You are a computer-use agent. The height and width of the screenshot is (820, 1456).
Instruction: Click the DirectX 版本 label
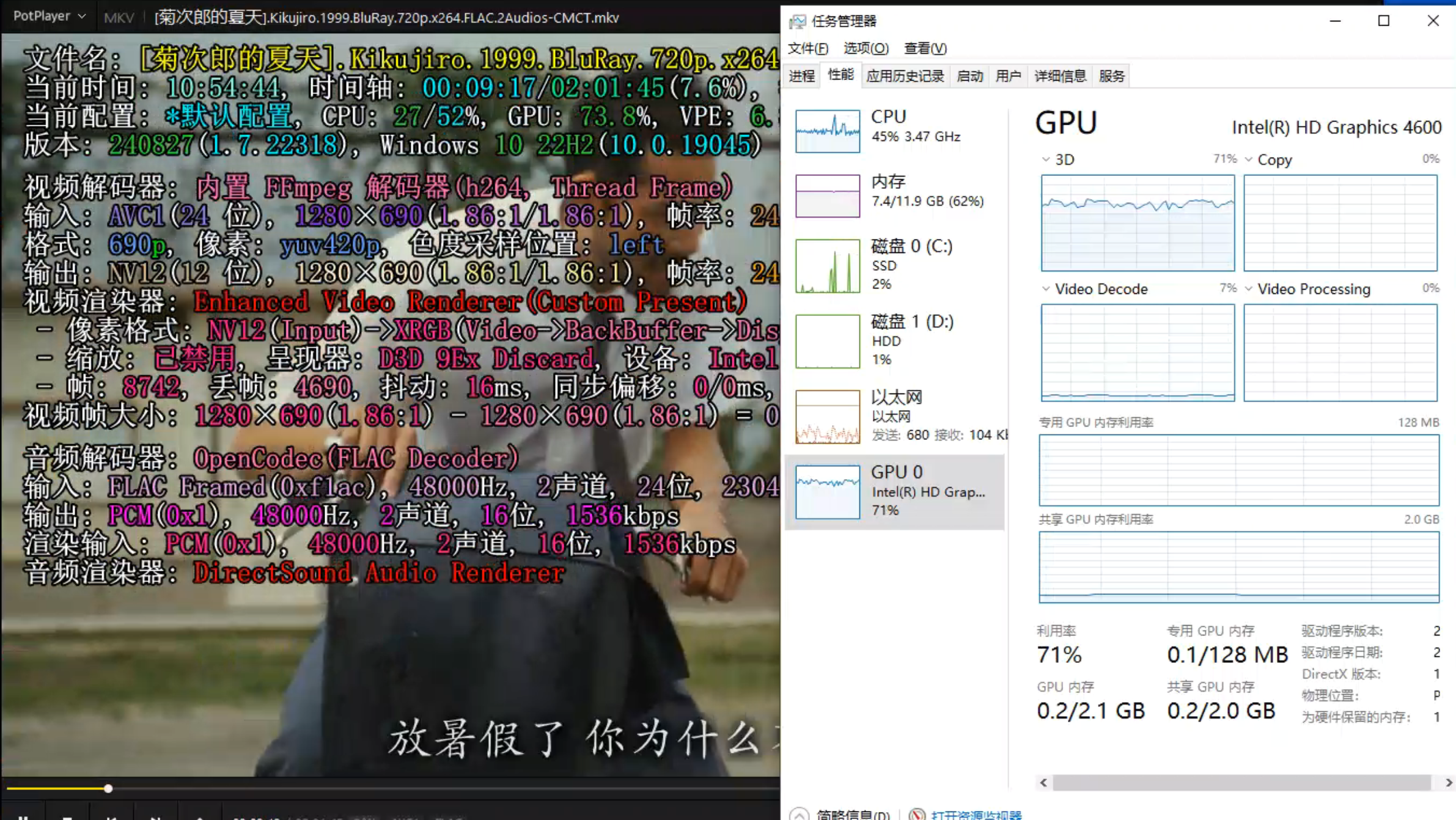[1341, 674]
